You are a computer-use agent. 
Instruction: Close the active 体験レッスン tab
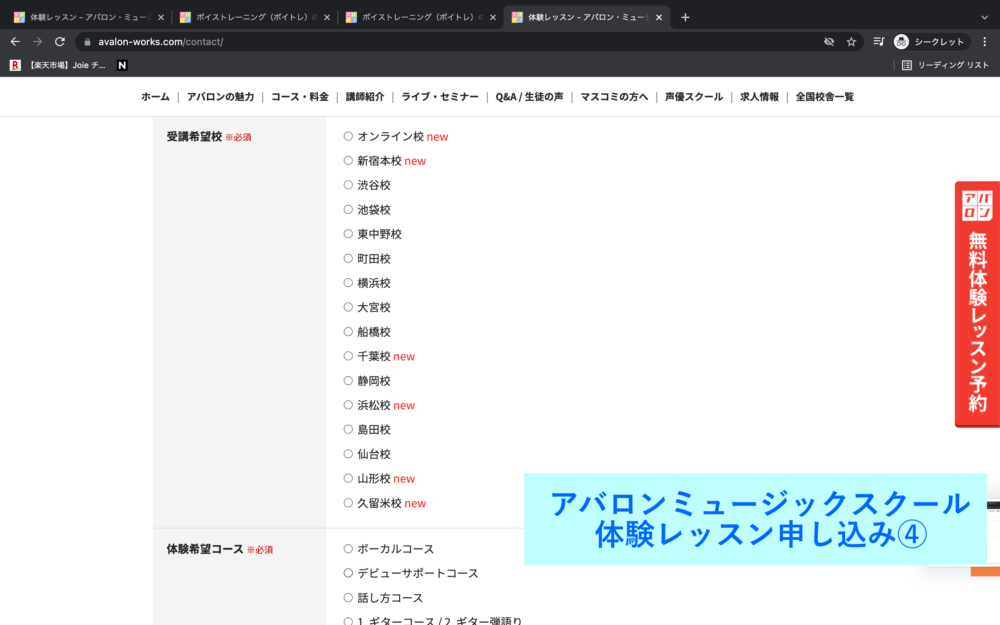[x=659, y=17]
